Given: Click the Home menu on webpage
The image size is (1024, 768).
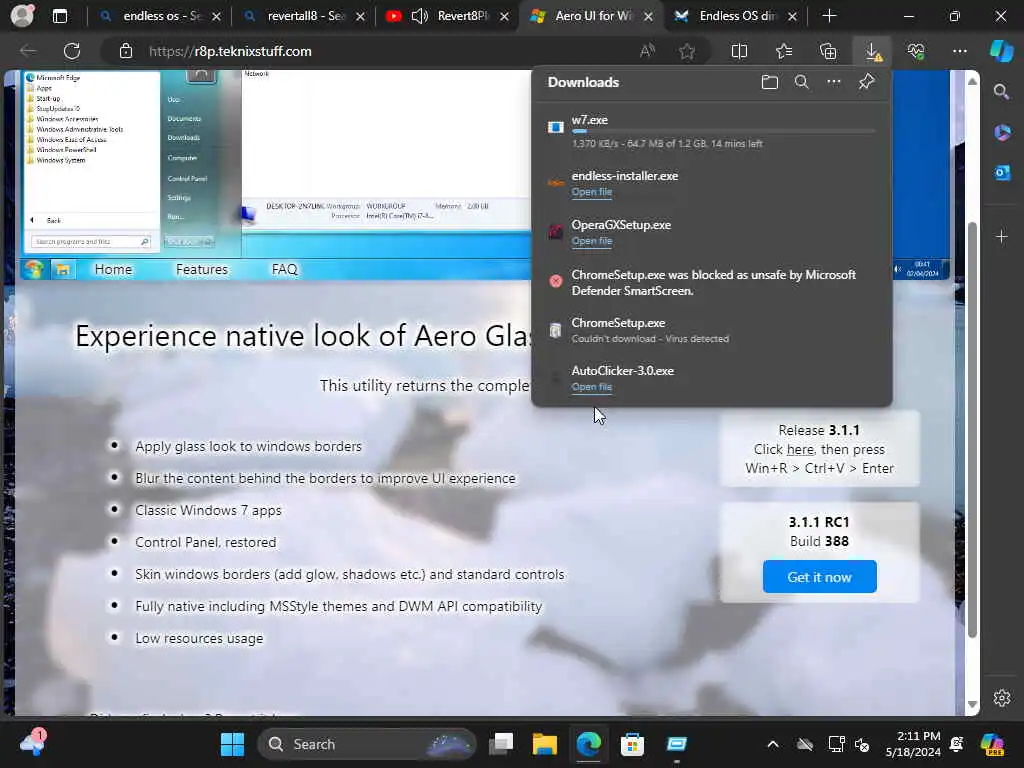Looking at the screenshot, I should pos(113,269).
